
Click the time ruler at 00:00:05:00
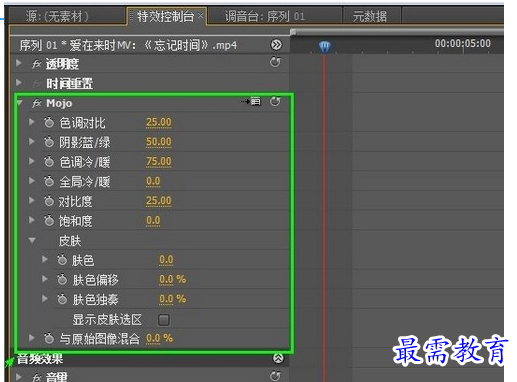463,44
